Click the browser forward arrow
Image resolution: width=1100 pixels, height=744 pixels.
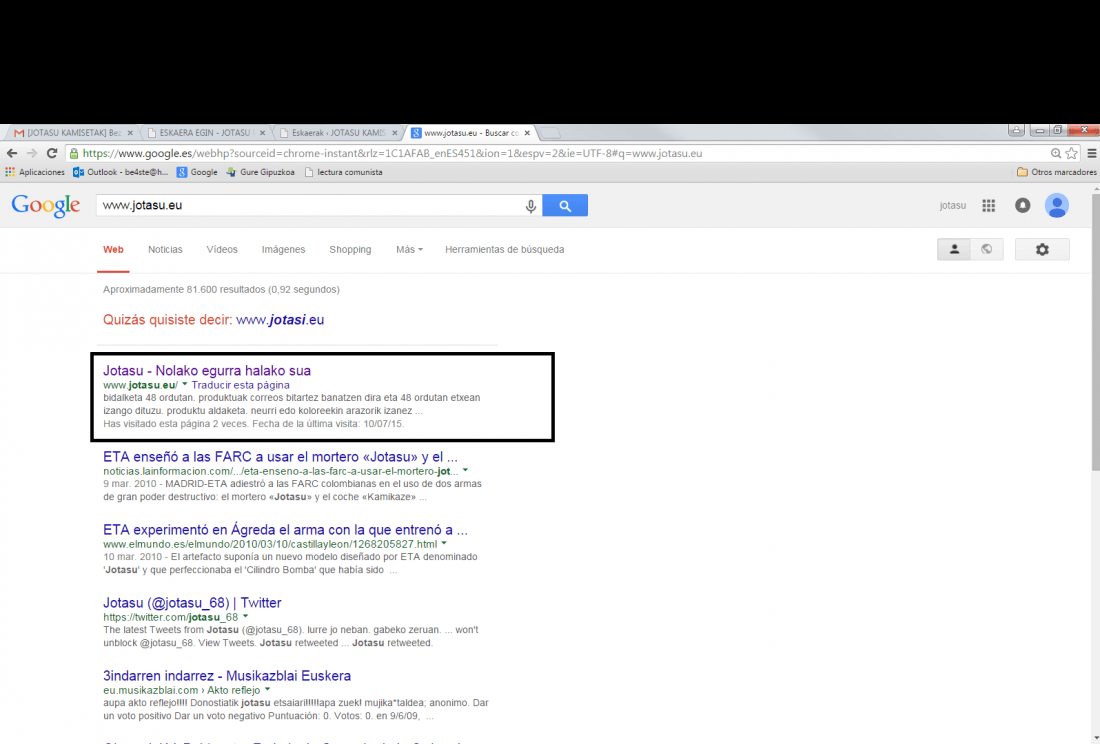coord(32,153)
